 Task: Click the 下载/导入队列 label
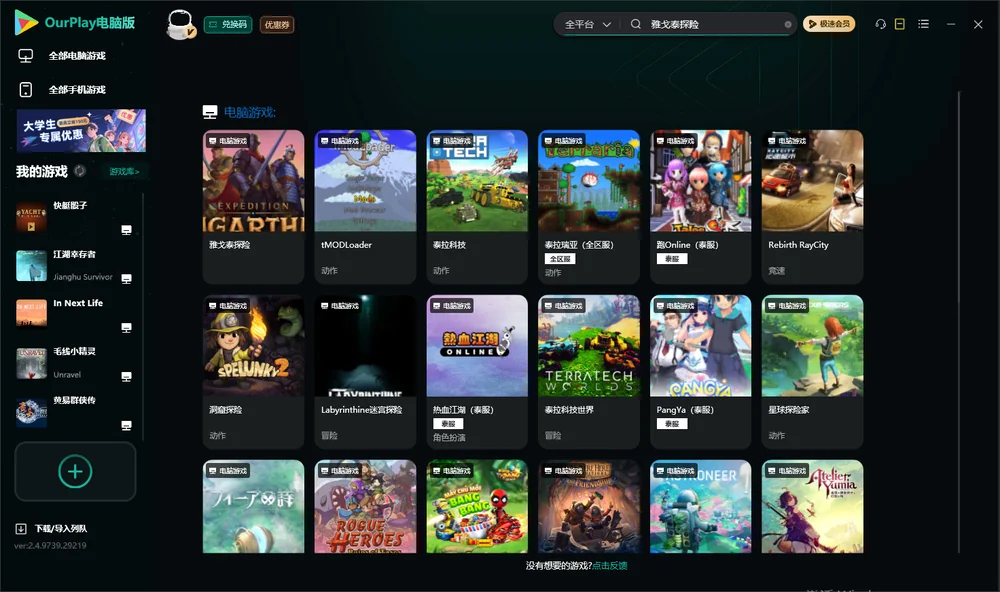(x=61, y=529)
